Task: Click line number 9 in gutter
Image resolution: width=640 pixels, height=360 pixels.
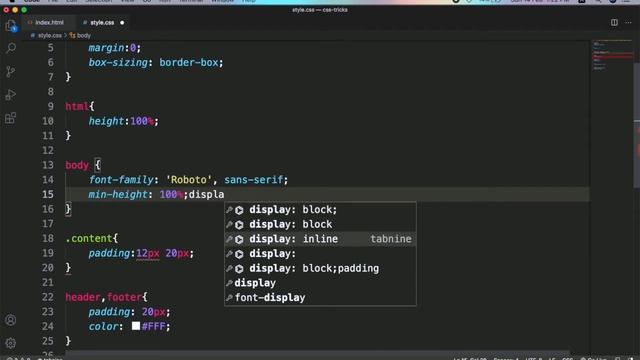Action: pyautogui.click(x=51, y=107)
